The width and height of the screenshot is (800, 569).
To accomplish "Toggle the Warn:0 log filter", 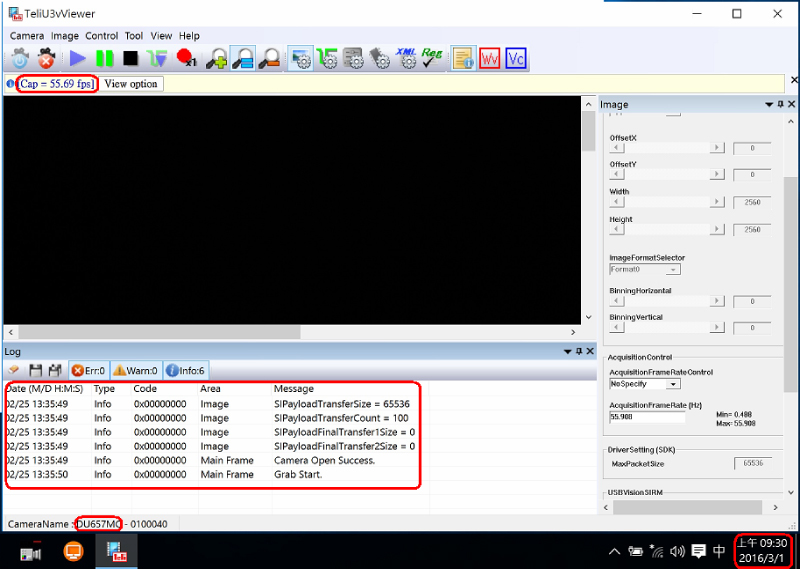I will [x=135, y=370].
